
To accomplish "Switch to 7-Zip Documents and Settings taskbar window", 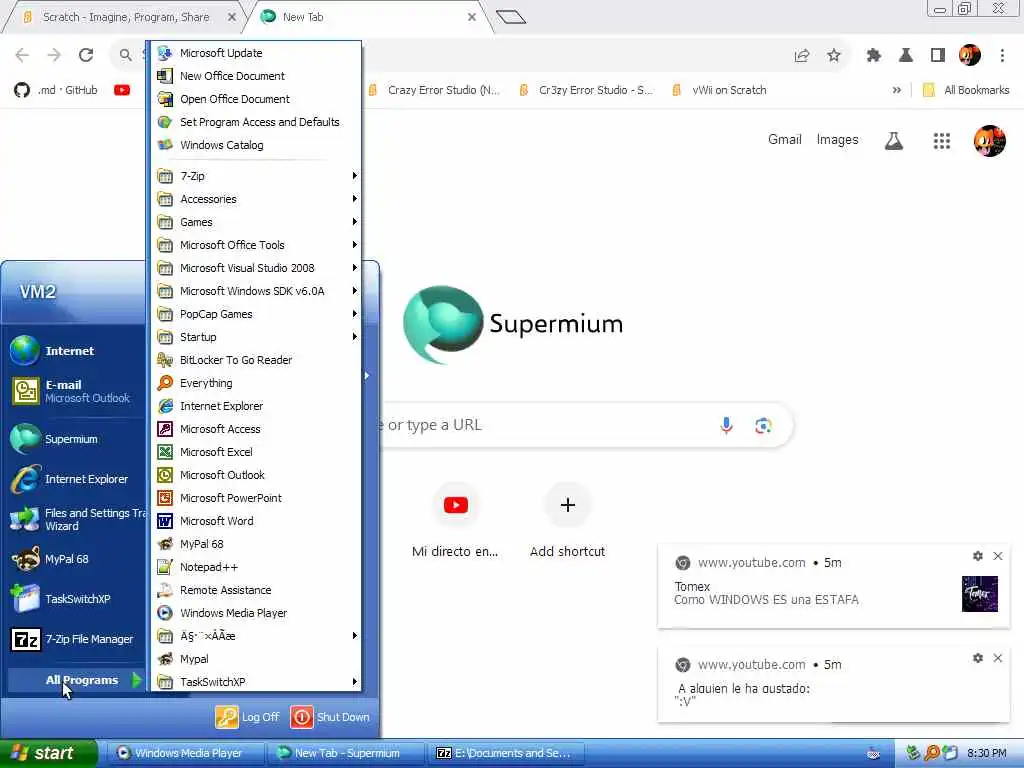I will (505, 753).
